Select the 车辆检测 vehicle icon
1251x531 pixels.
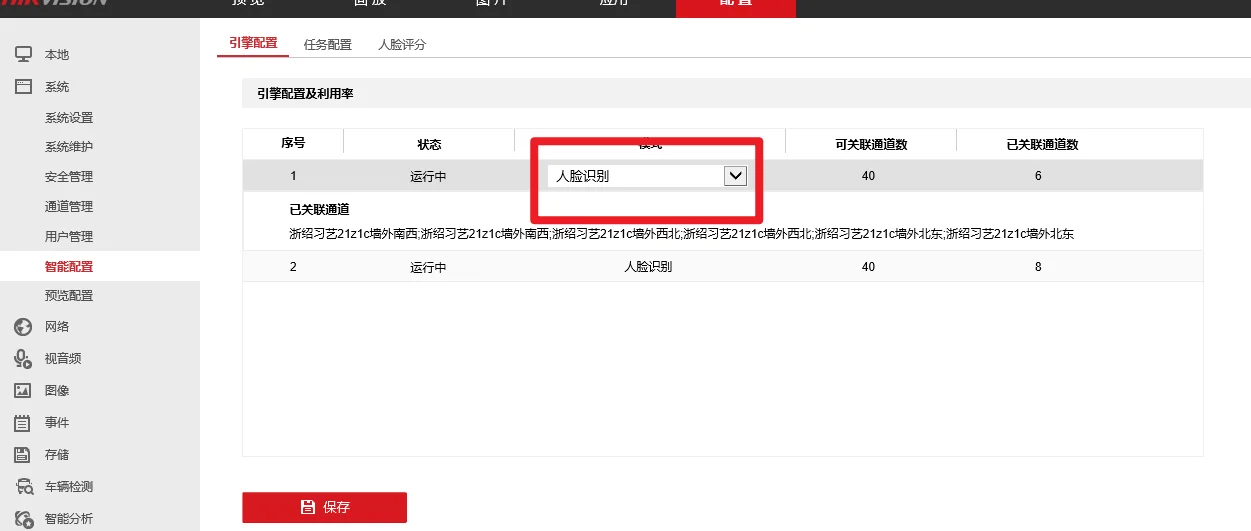[24, 487]
